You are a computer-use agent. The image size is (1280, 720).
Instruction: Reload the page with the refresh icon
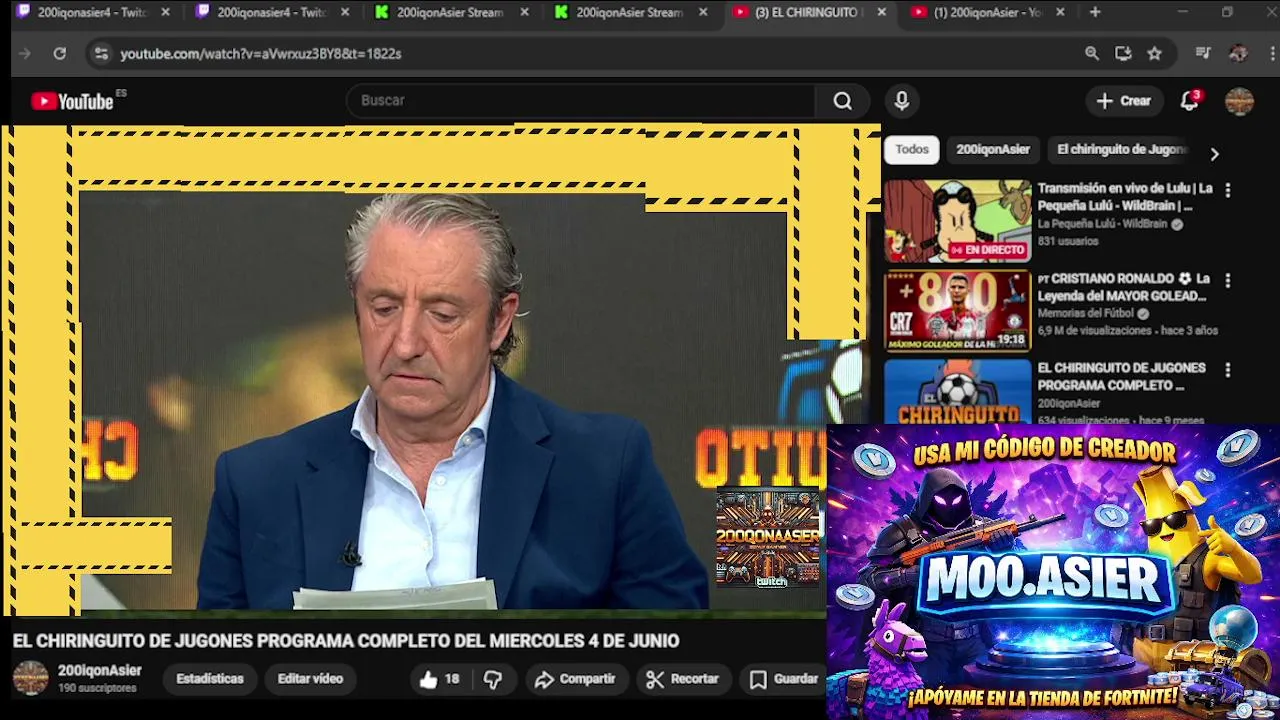(60, 54)
